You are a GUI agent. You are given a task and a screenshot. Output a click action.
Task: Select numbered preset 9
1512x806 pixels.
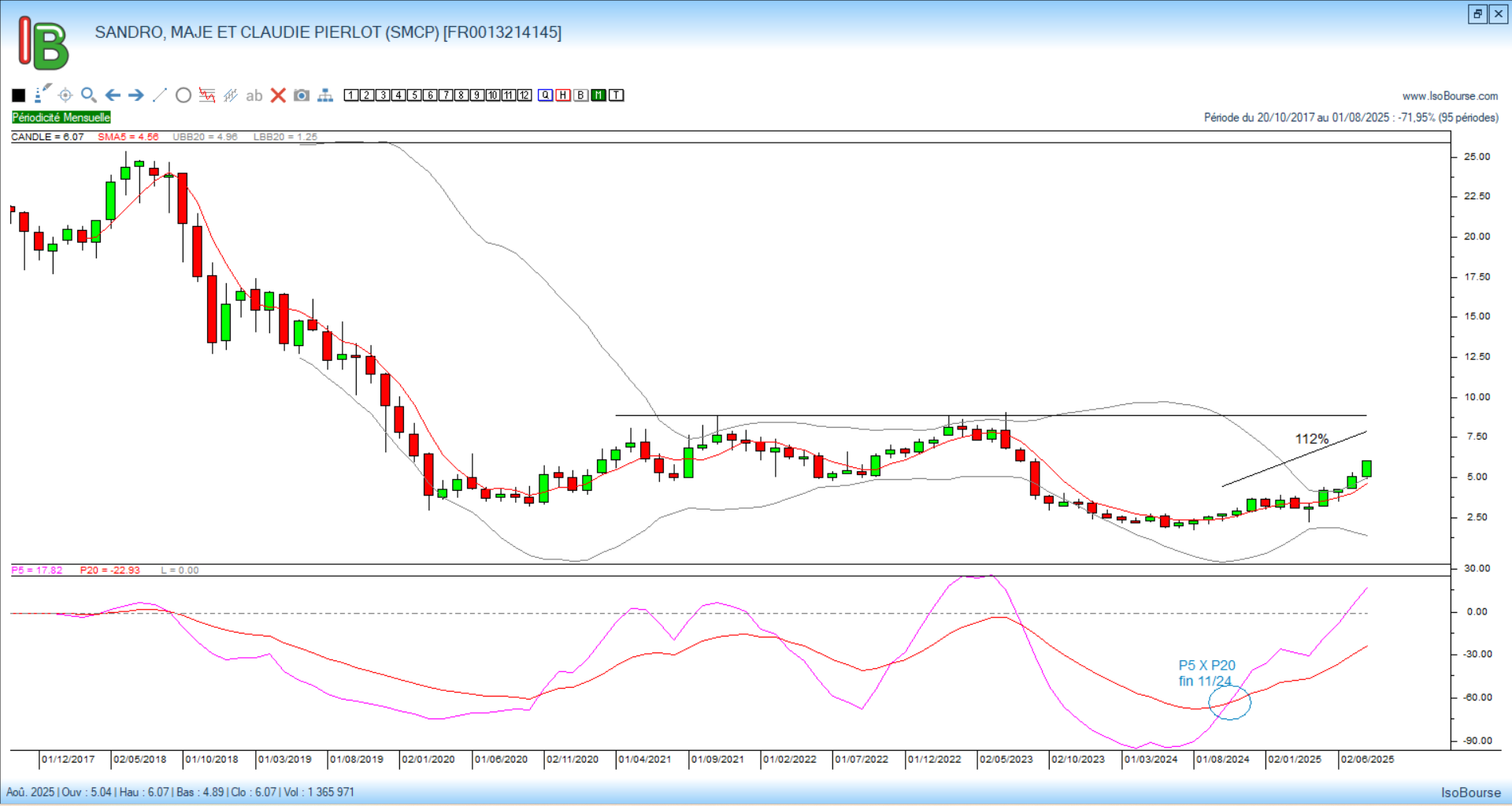click(x=477, y=95)
